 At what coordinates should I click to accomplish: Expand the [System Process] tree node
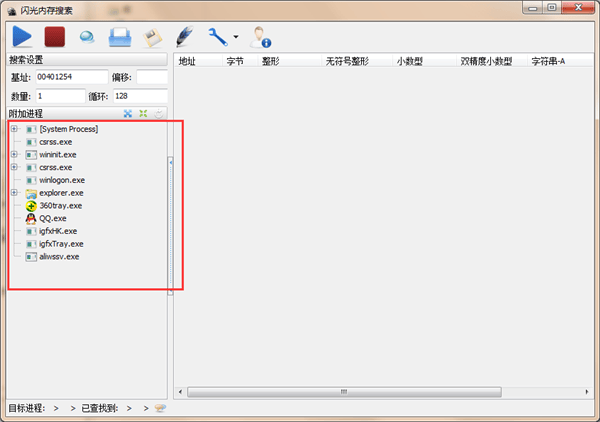tap(13, 129)
